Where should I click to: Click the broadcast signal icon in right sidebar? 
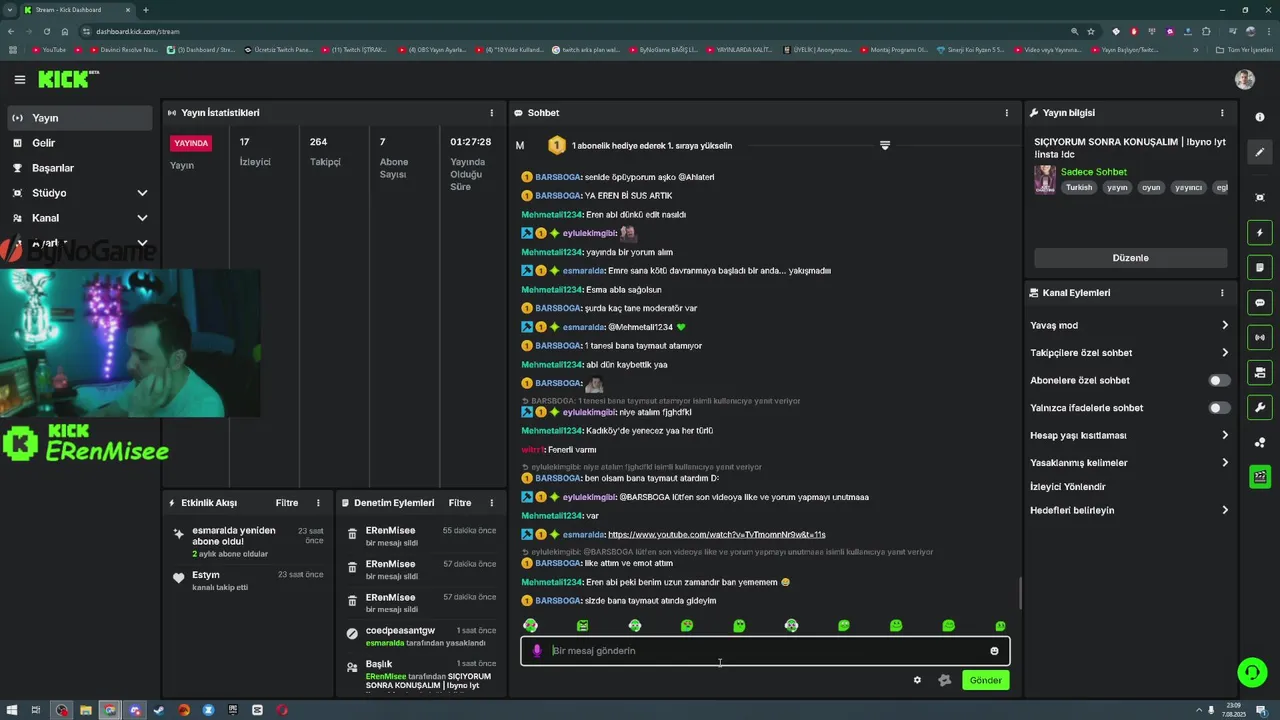coord(1260,338)
